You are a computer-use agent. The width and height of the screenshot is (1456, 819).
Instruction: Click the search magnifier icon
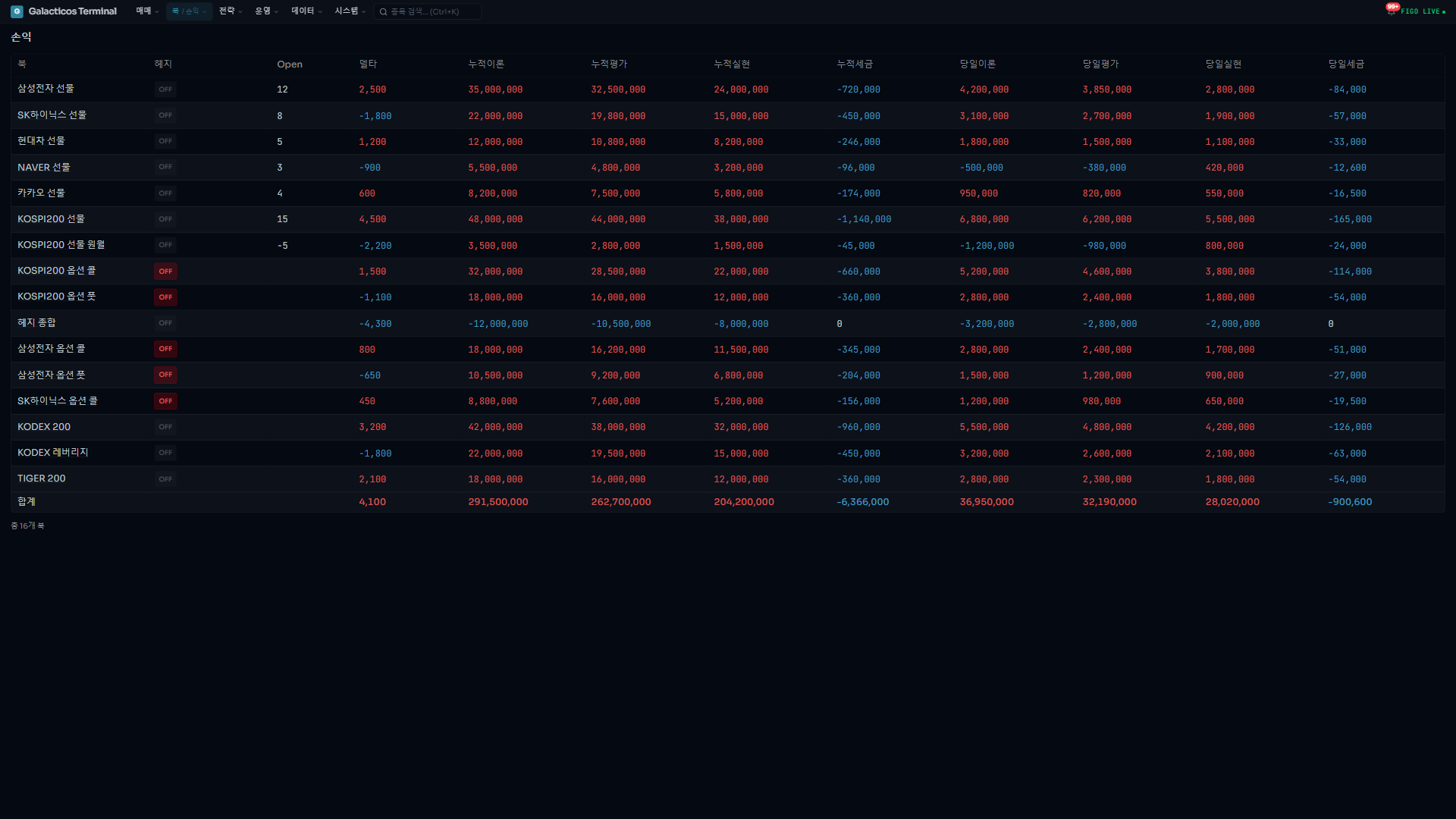tap(384, 12)
